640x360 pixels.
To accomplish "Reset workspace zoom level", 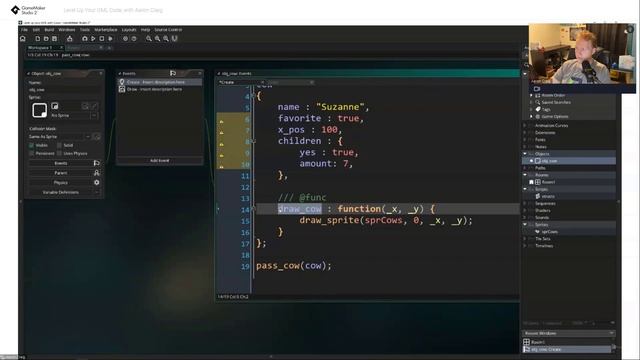I will [157, 38].
